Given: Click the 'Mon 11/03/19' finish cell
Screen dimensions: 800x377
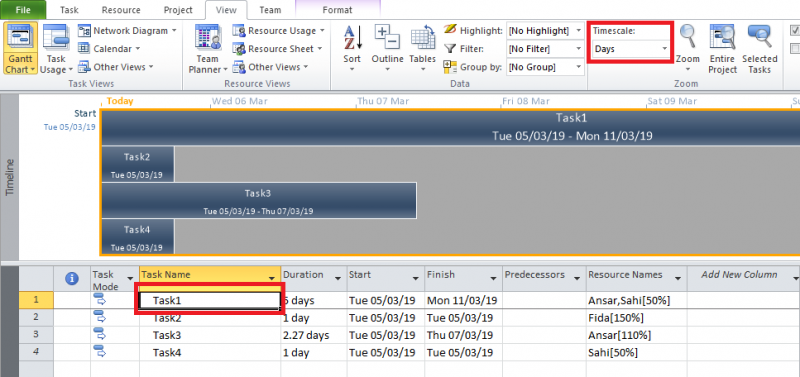Looking at the screenshot, I should pos(463,300).
